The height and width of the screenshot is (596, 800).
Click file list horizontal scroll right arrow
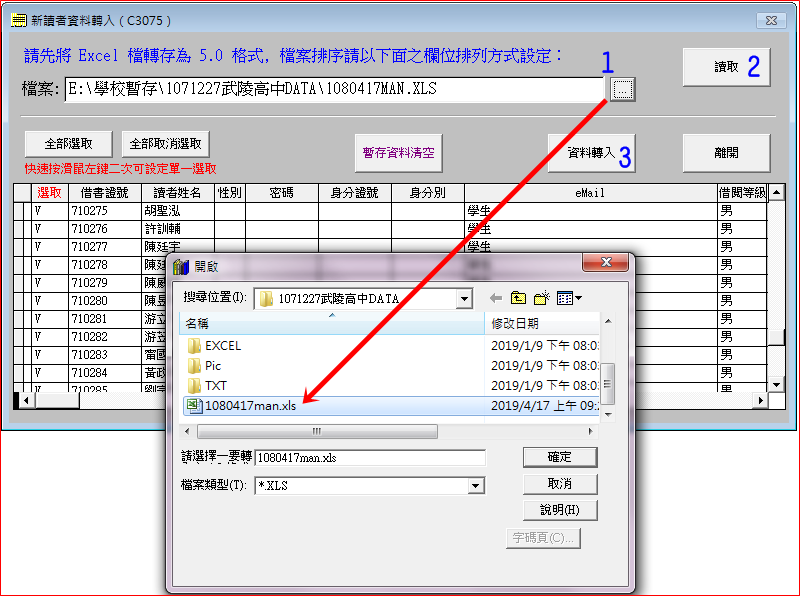[590, 432]
